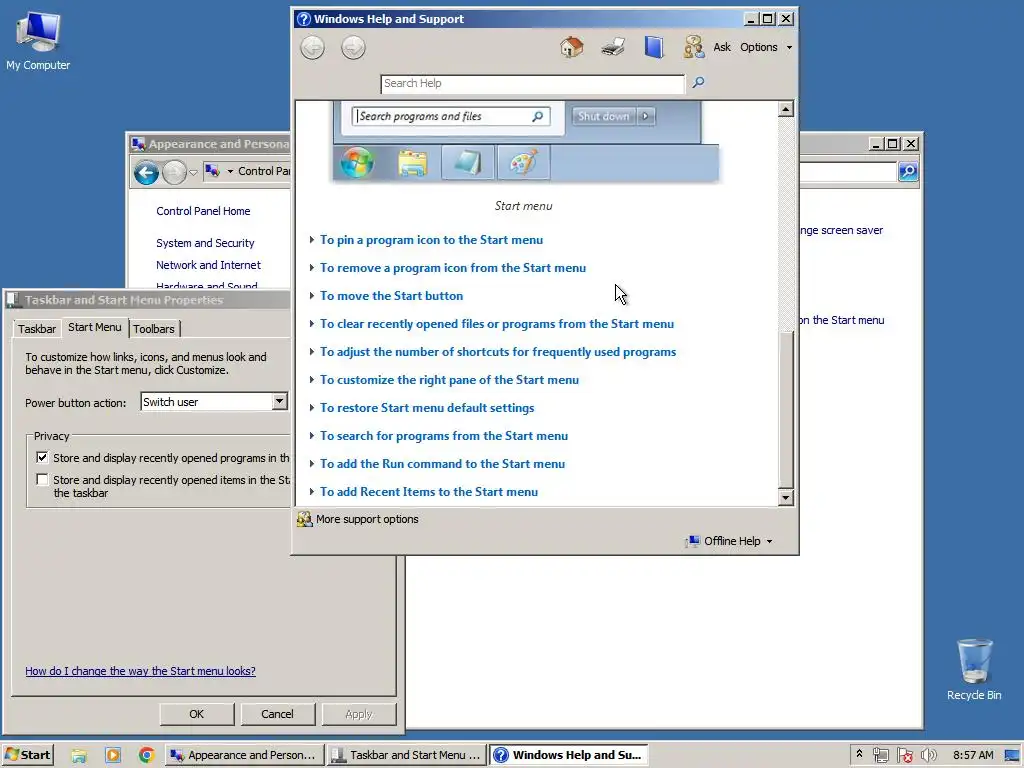Expand 'To clear recently opened files or programs'

496,324
